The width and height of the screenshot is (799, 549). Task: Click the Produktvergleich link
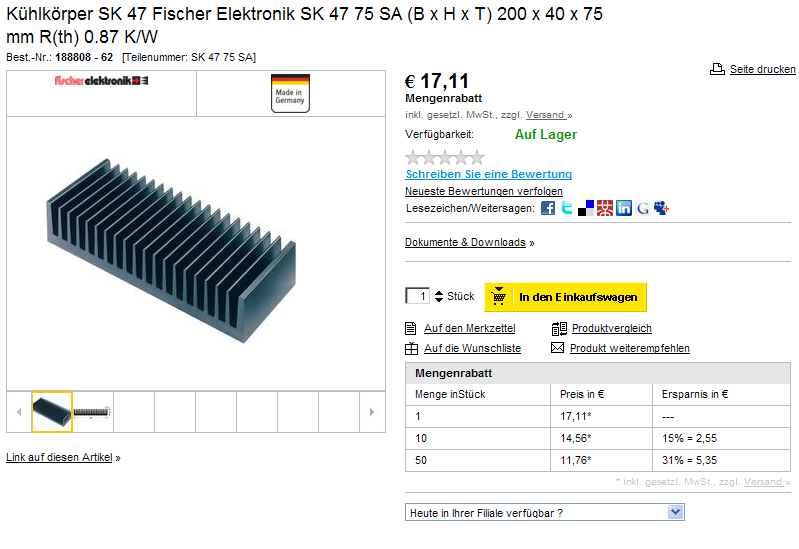pos(611,328)
